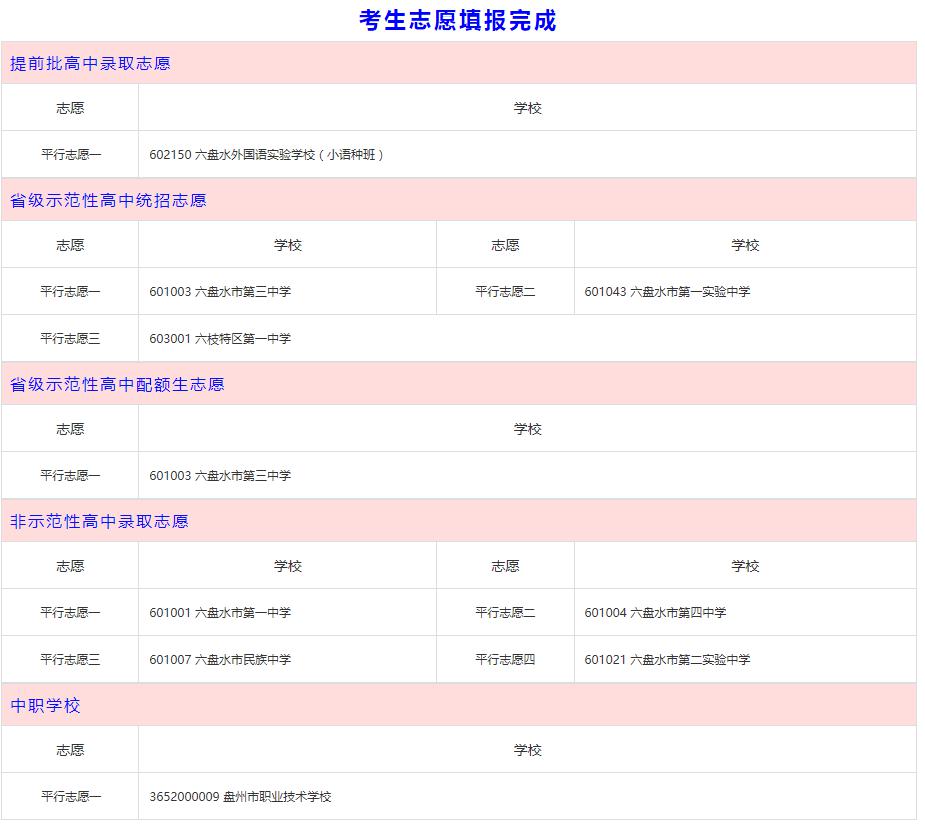Select 平行志愿三 in 统招志愿 table
The height and width of the screenshot is (825, 925).
69,338
